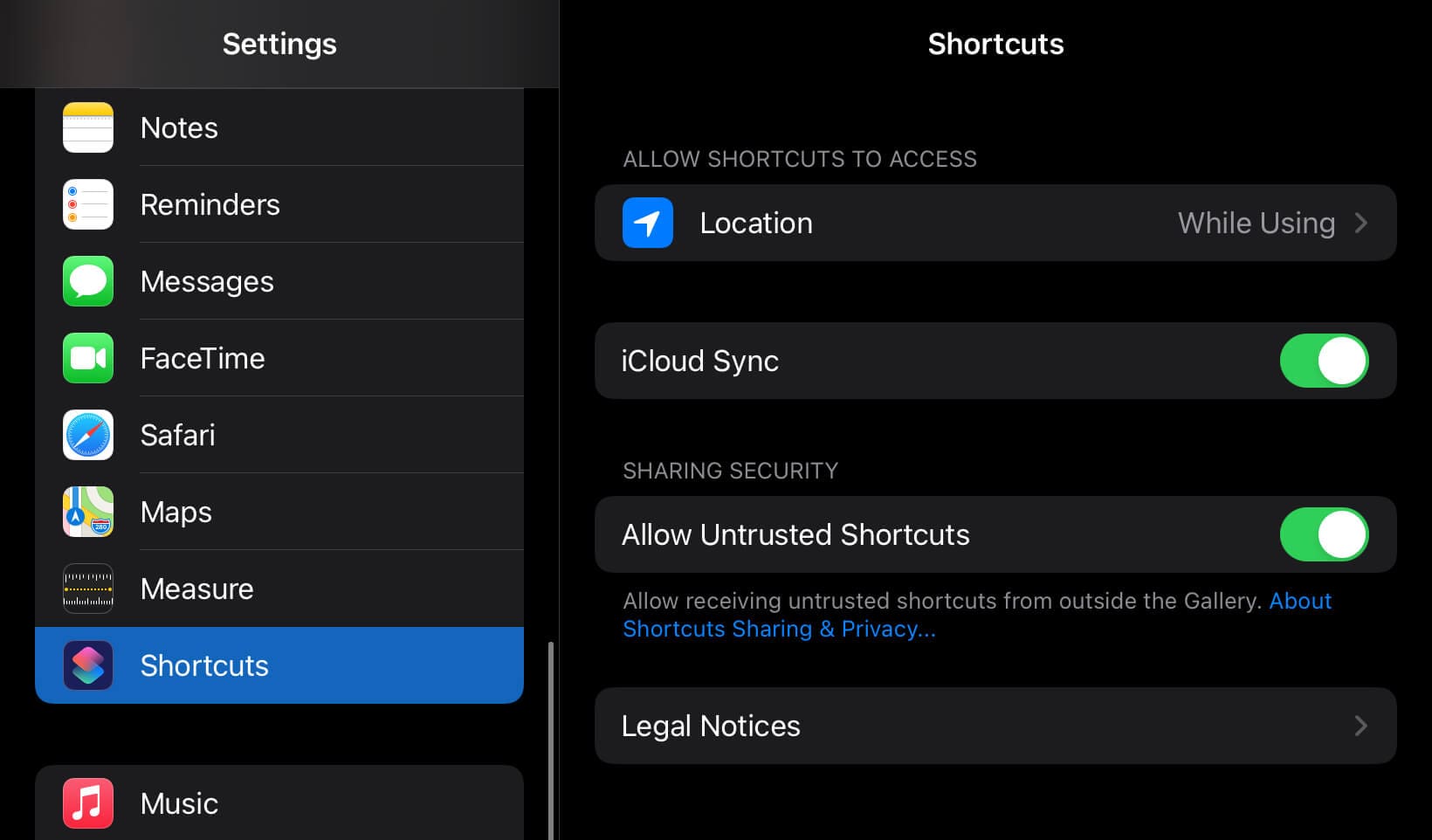Click the Shortcuts app icon
The height and width of the screenshot is (840, 1432).
(x=87, y=664)
